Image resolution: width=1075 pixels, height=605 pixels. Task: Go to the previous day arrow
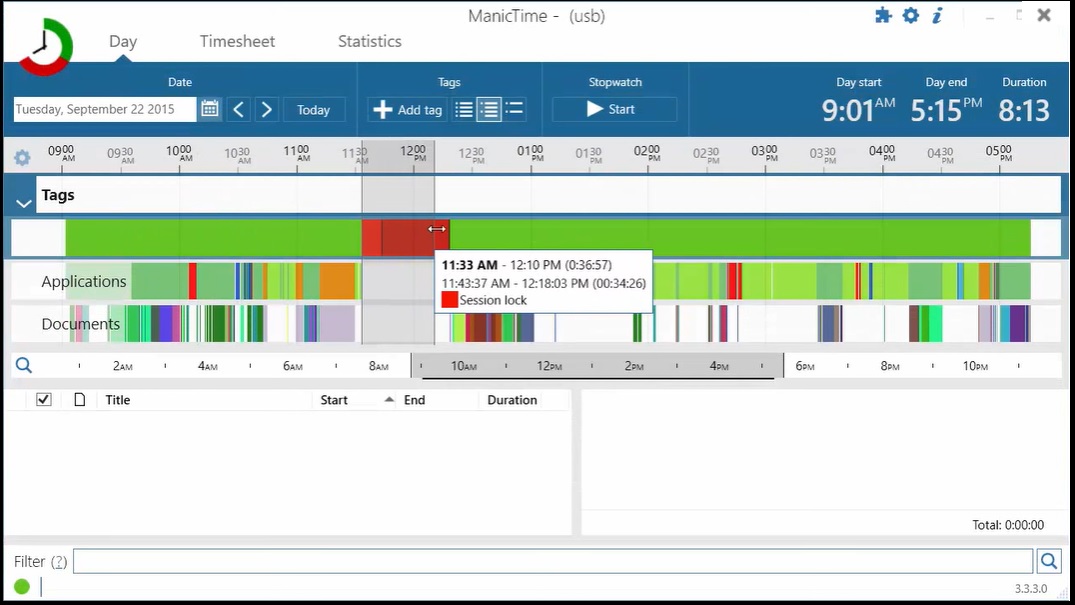pyautogui.click(x=239, y=110)
